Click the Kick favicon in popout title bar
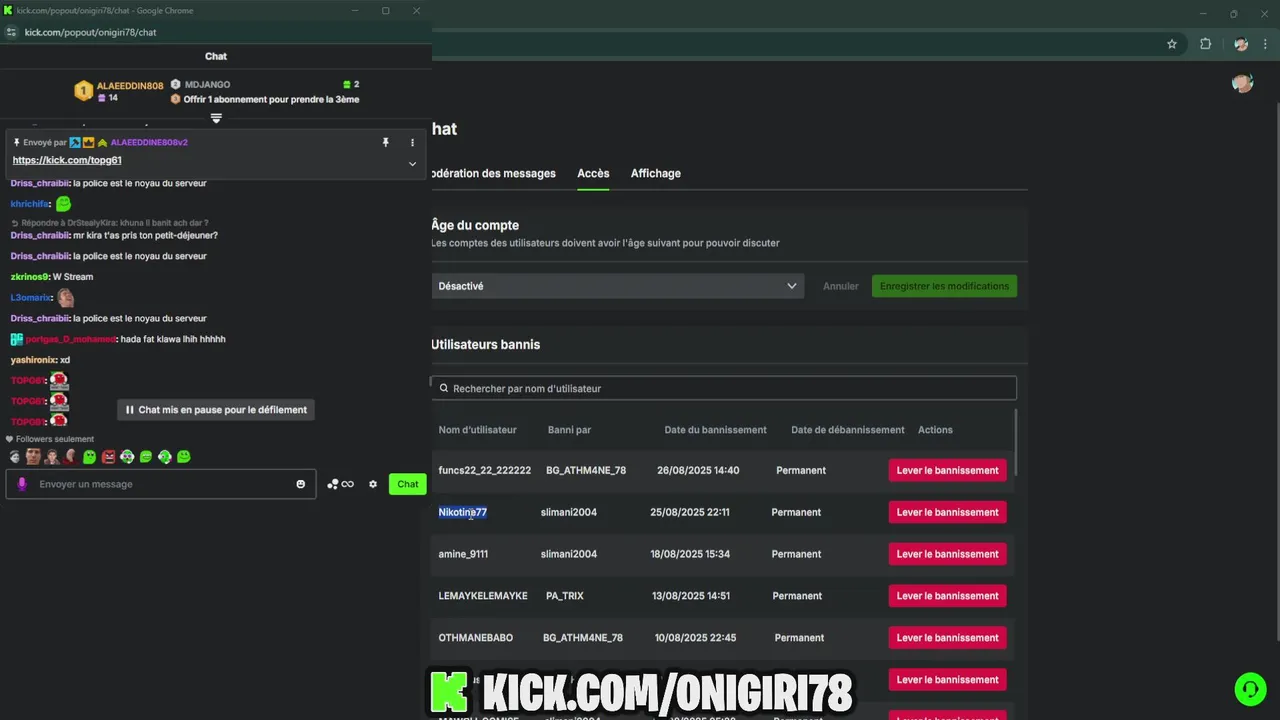Image resolution: width=1280 pixels, height=720 pixels. click(x=8, y=10)
